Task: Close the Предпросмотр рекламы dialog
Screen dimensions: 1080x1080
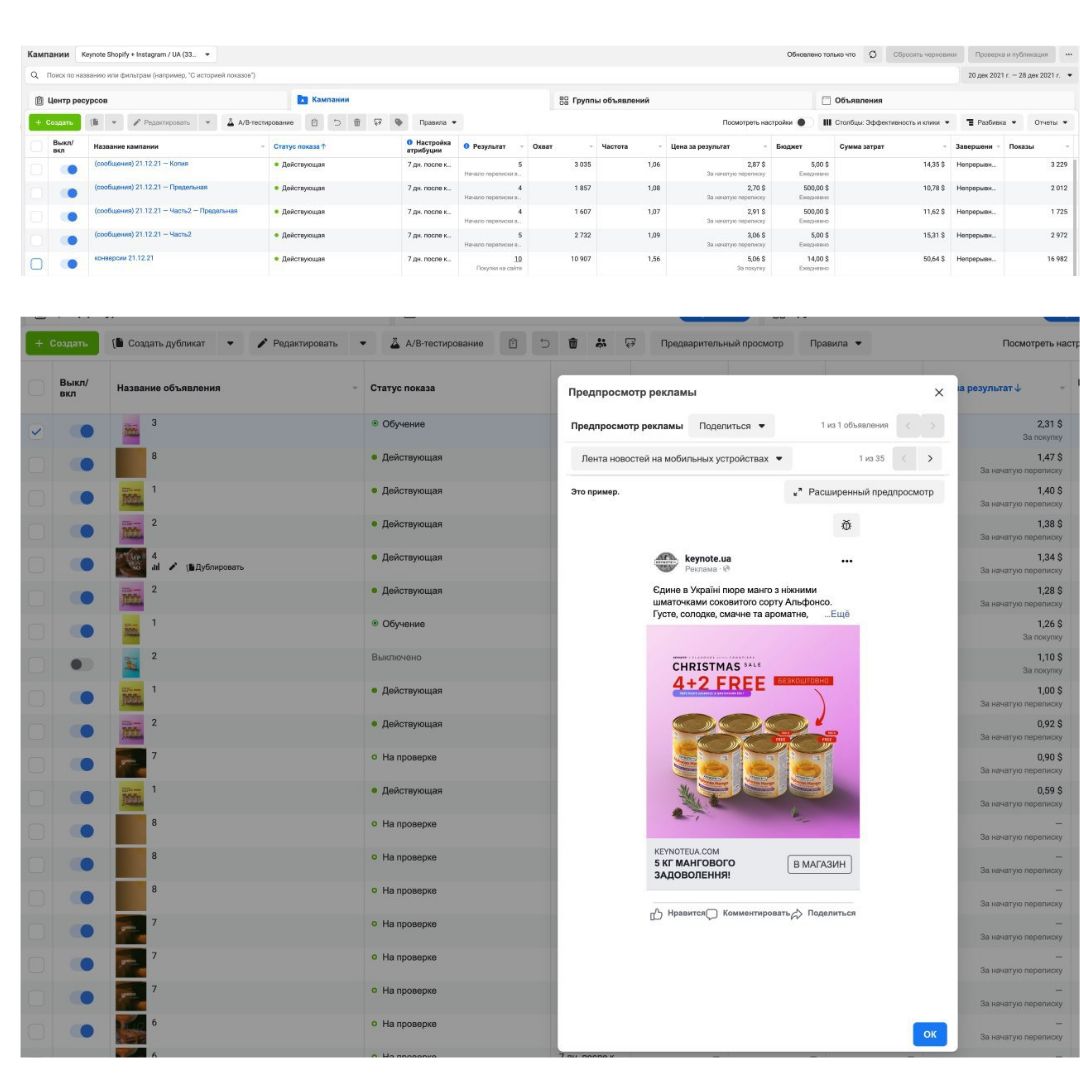Action: [938, 392]
